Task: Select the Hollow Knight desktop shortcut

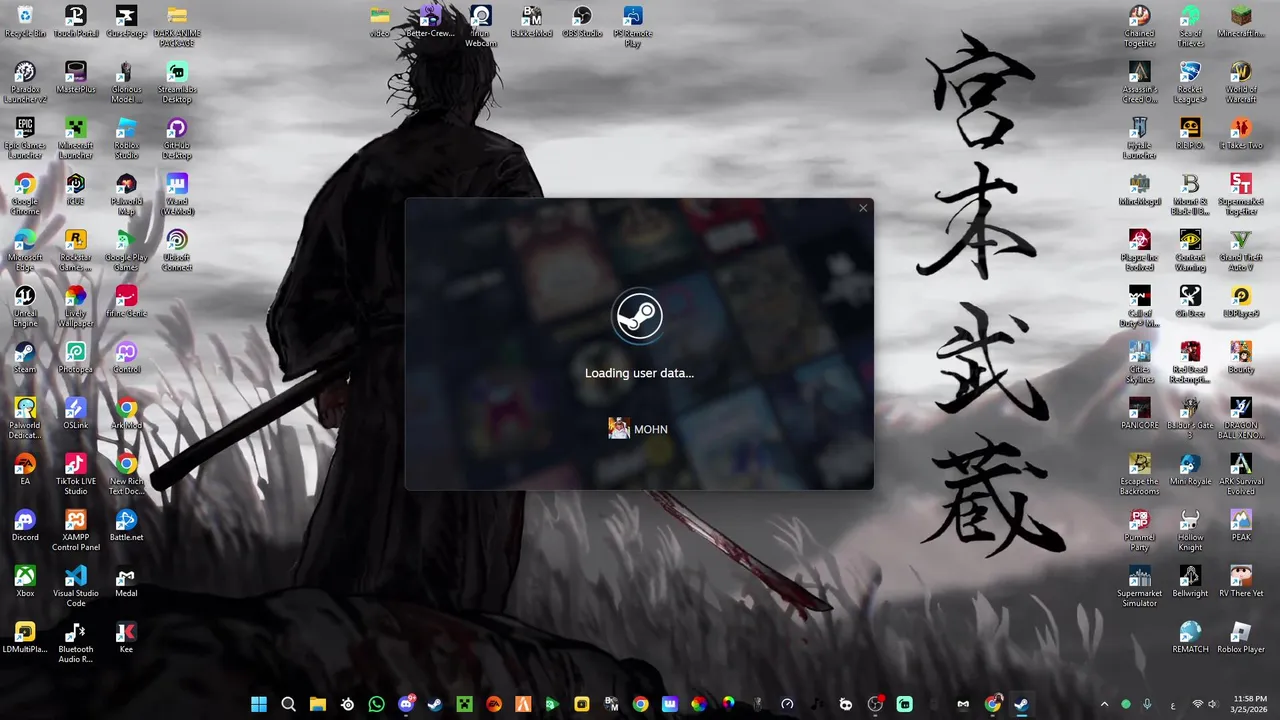Action: [x=1190, y=531]
